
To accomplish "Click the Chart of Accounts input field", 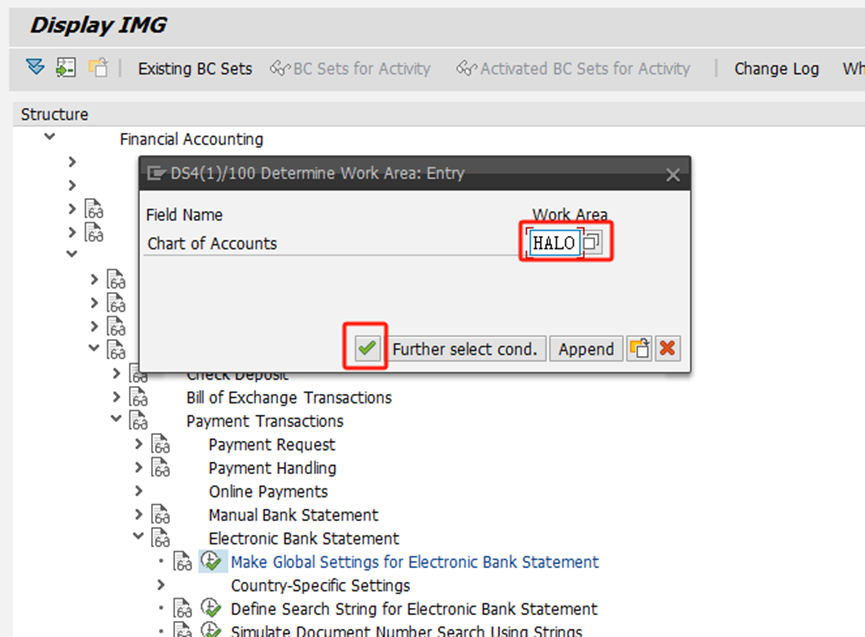I will pyautogui.click(x=554, y=243).
